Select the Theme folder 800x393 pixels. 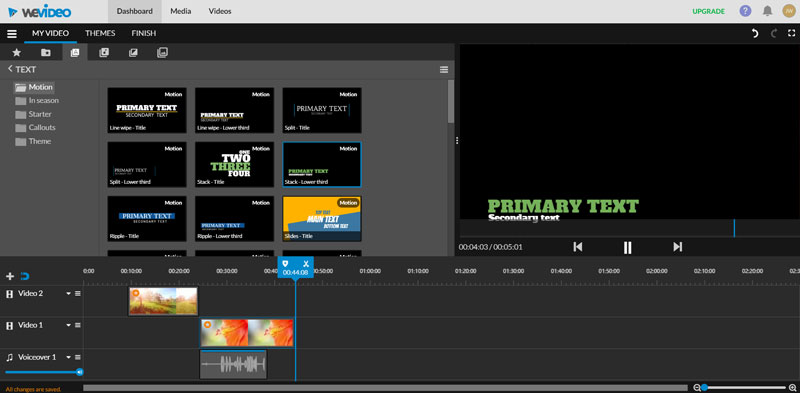[33, 141]
